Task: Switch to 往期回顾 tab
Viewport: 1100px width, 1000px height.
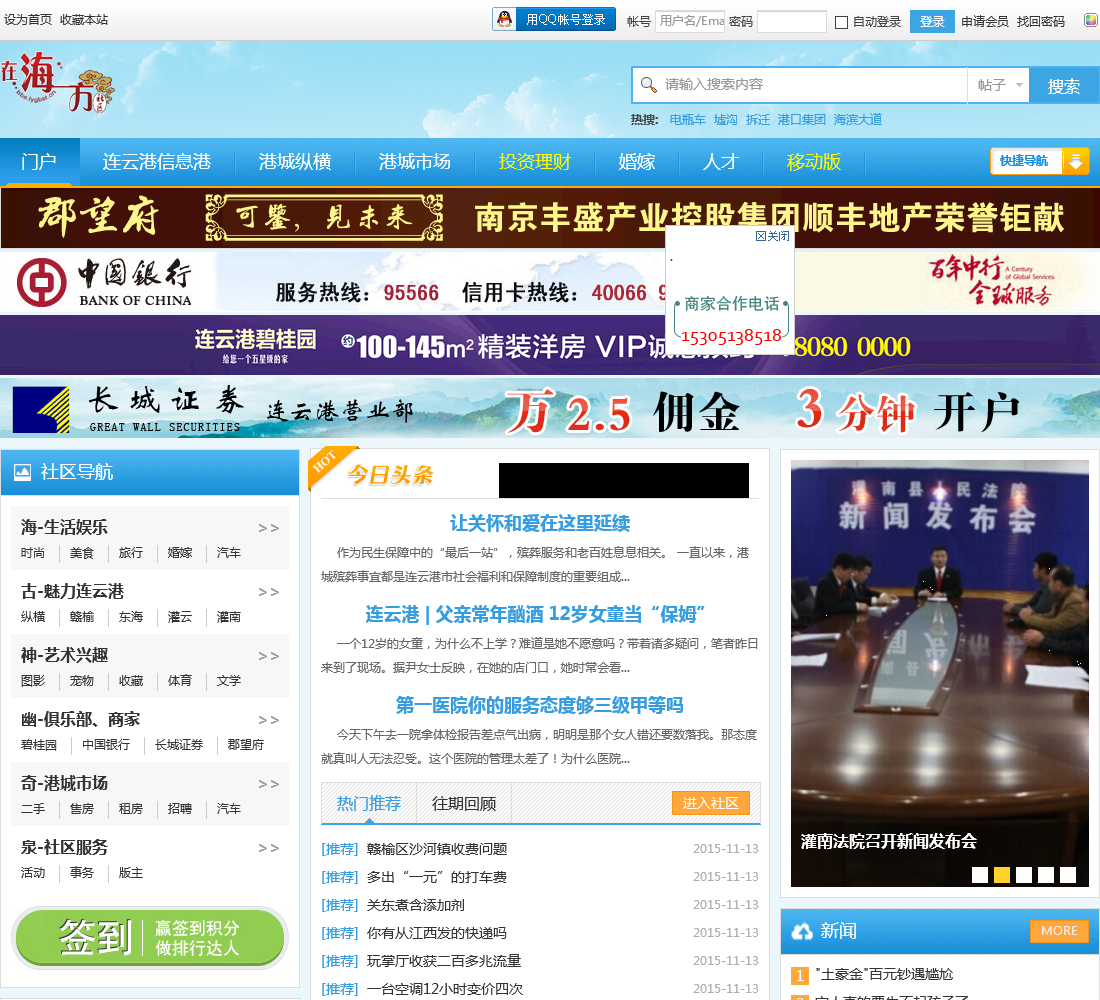Action: pos(464,804)
